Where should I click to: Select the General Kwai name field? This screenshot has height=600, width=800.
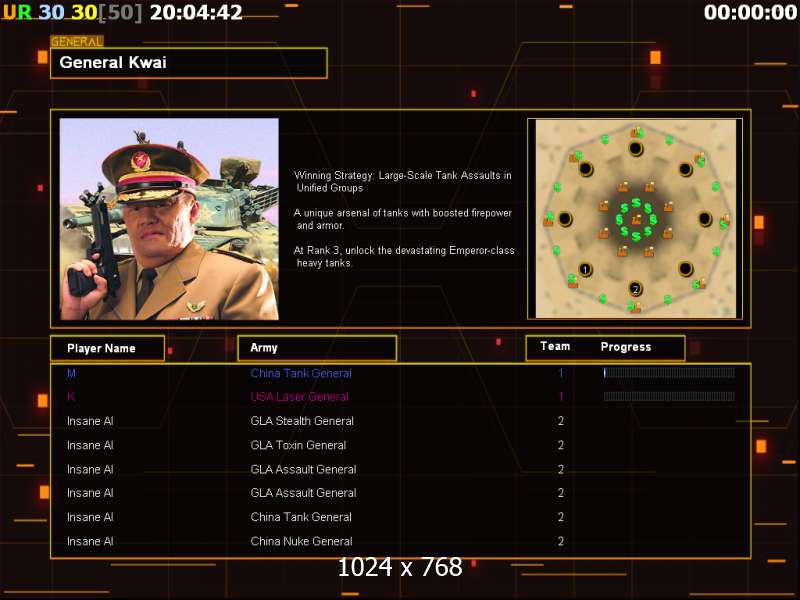click(189, 63)
